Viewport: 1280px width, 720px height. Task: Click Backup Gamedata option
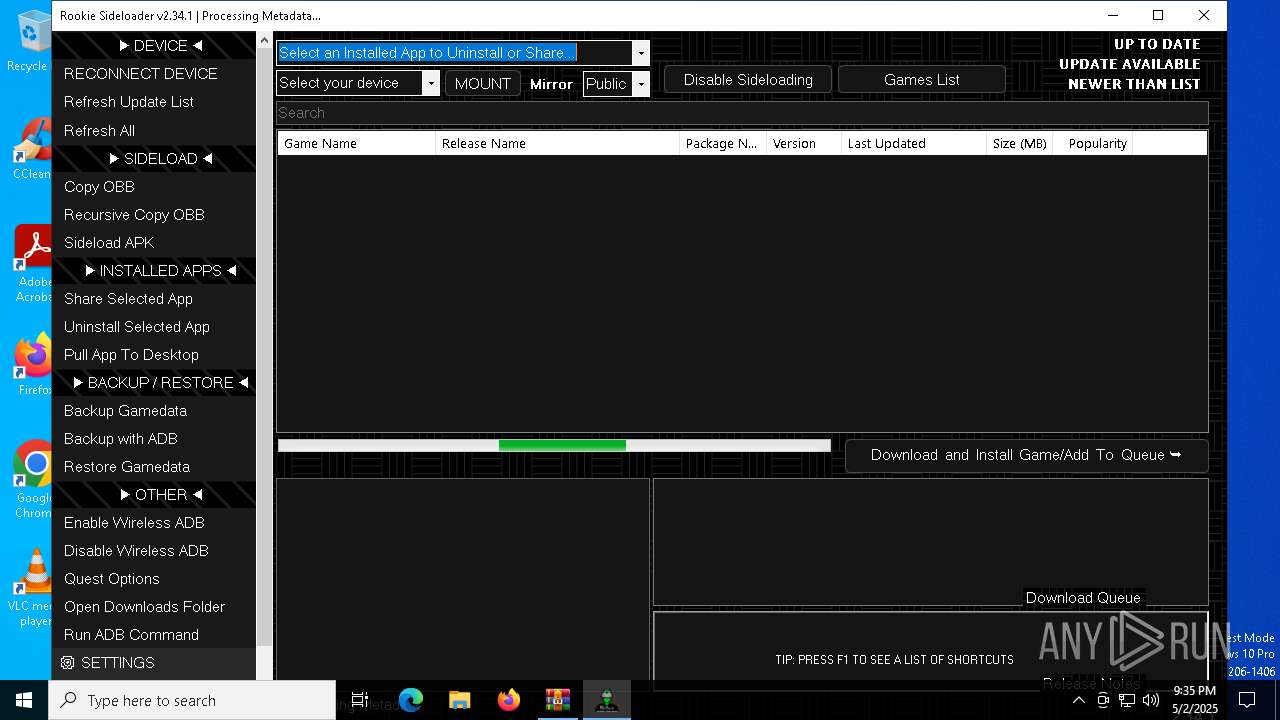point(154,411)
